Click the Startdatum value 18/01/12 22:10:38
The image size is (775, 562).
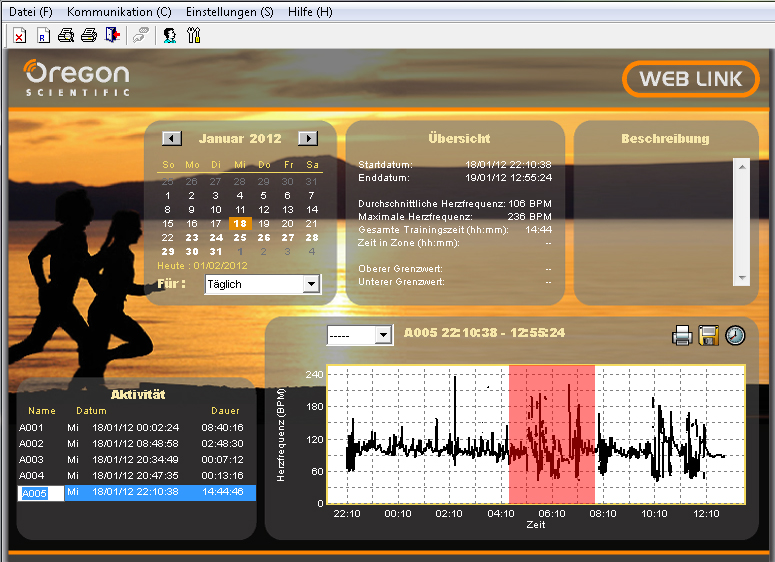pos(508,165)
